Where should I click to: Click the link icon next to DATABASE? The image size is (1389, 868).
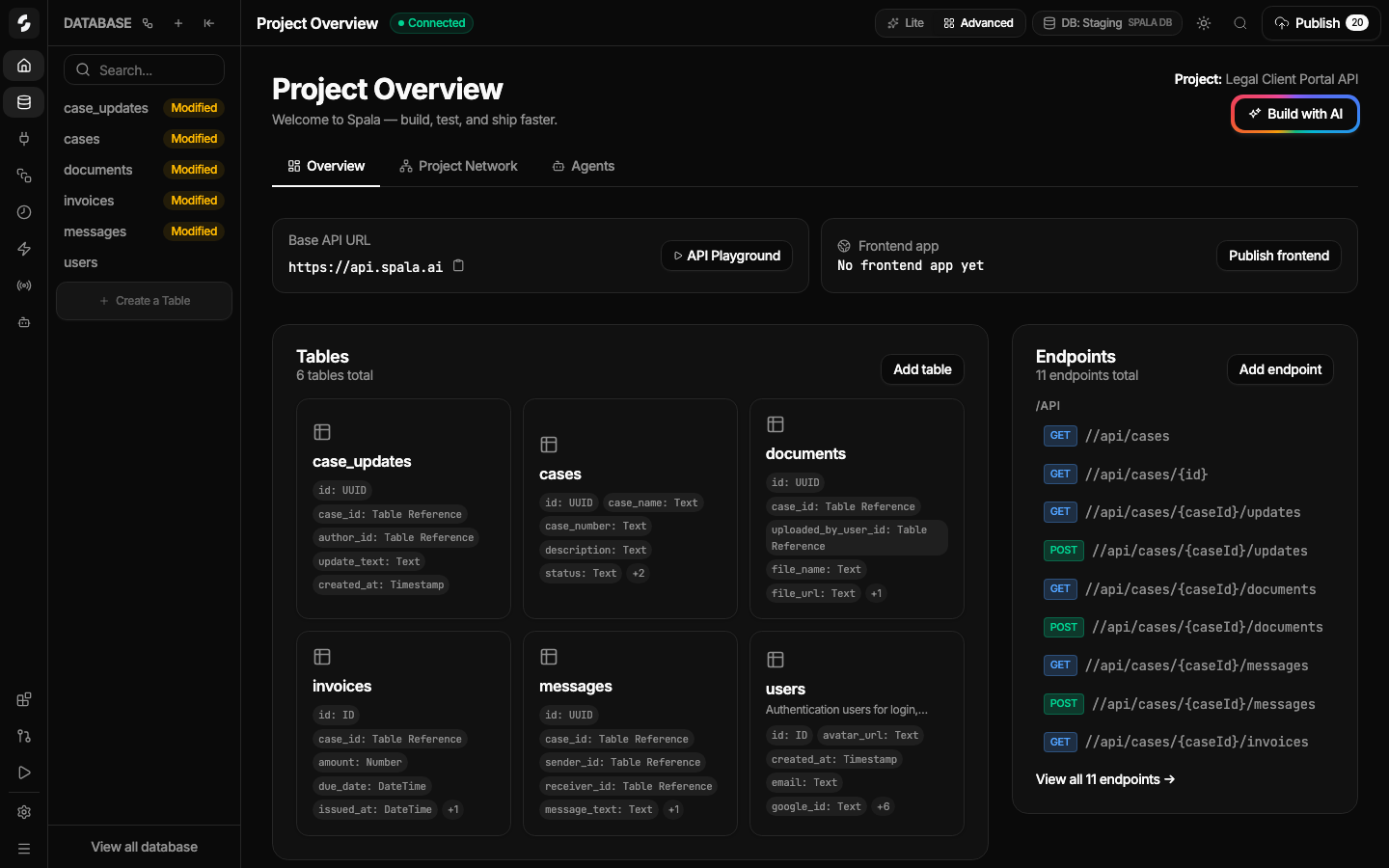148,23
